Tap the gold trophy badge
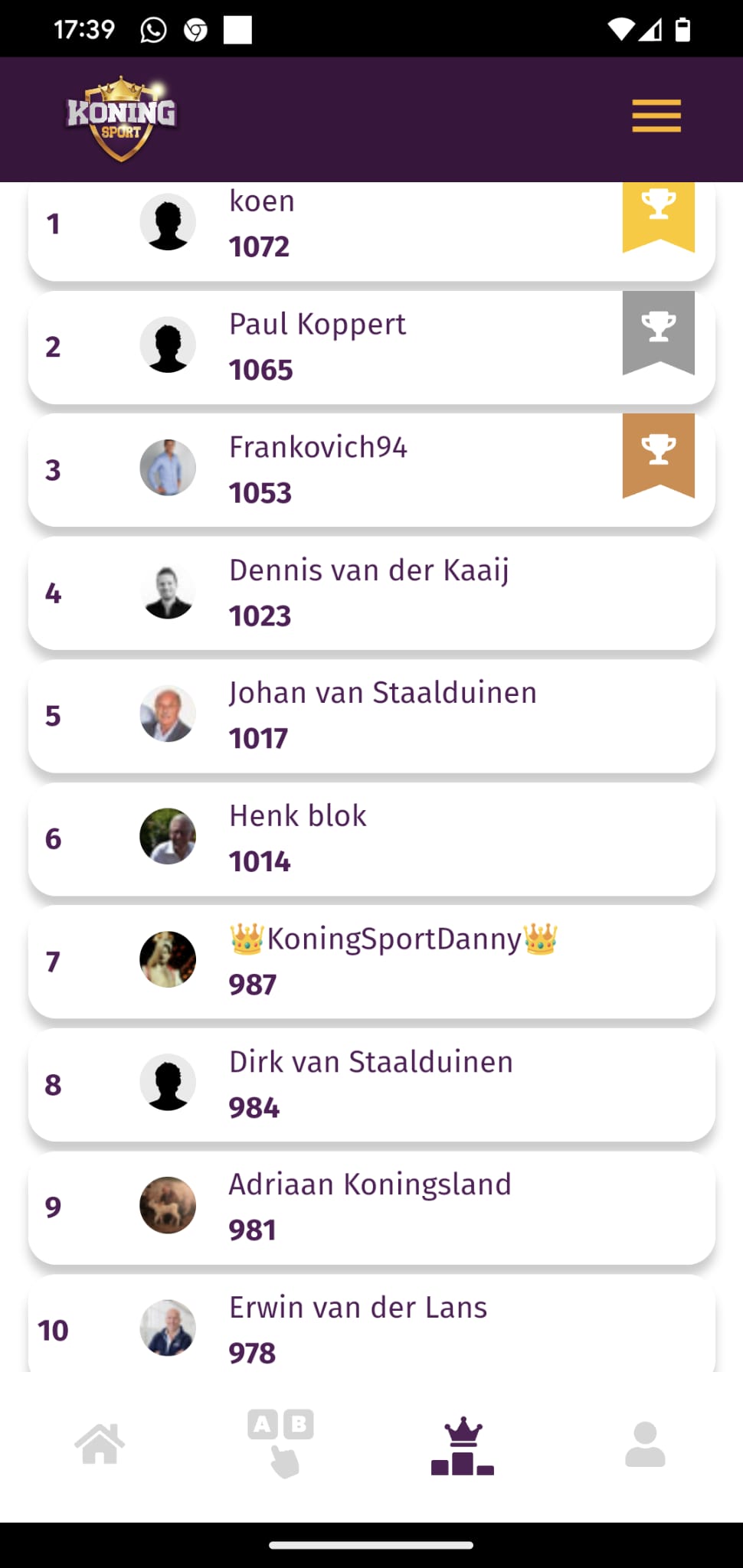 click(658, 213)
